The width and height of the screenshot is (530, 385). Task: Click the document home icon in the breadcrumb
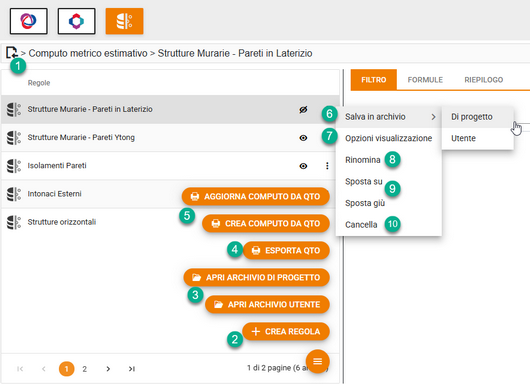point(12,53)
